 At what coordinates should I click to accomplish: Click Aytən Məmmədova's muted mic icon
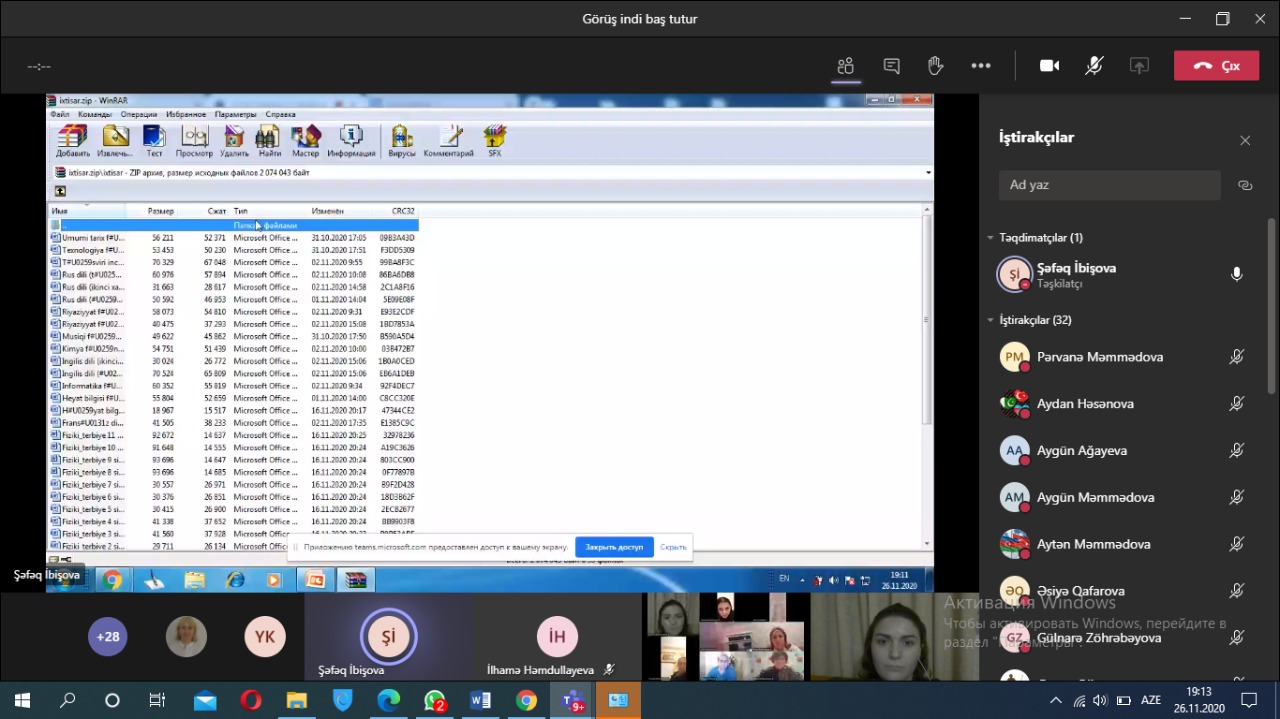point(1237,544)
